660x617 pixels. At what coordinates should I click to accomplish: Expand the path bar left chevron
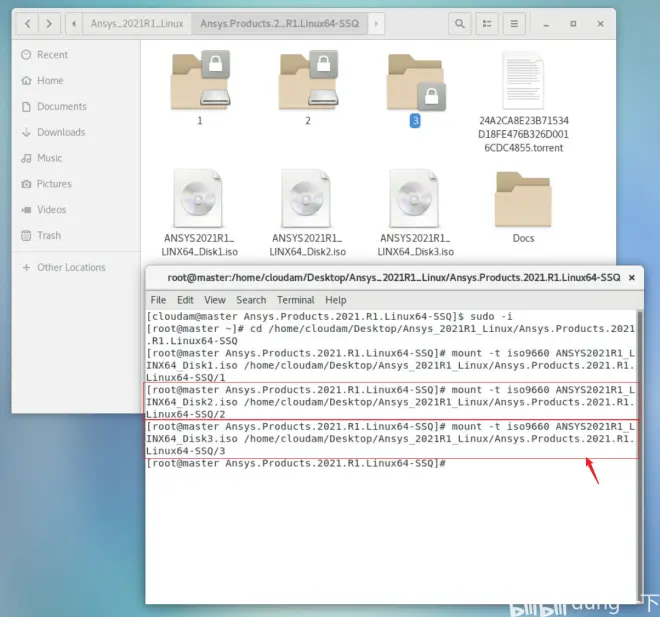74,24
